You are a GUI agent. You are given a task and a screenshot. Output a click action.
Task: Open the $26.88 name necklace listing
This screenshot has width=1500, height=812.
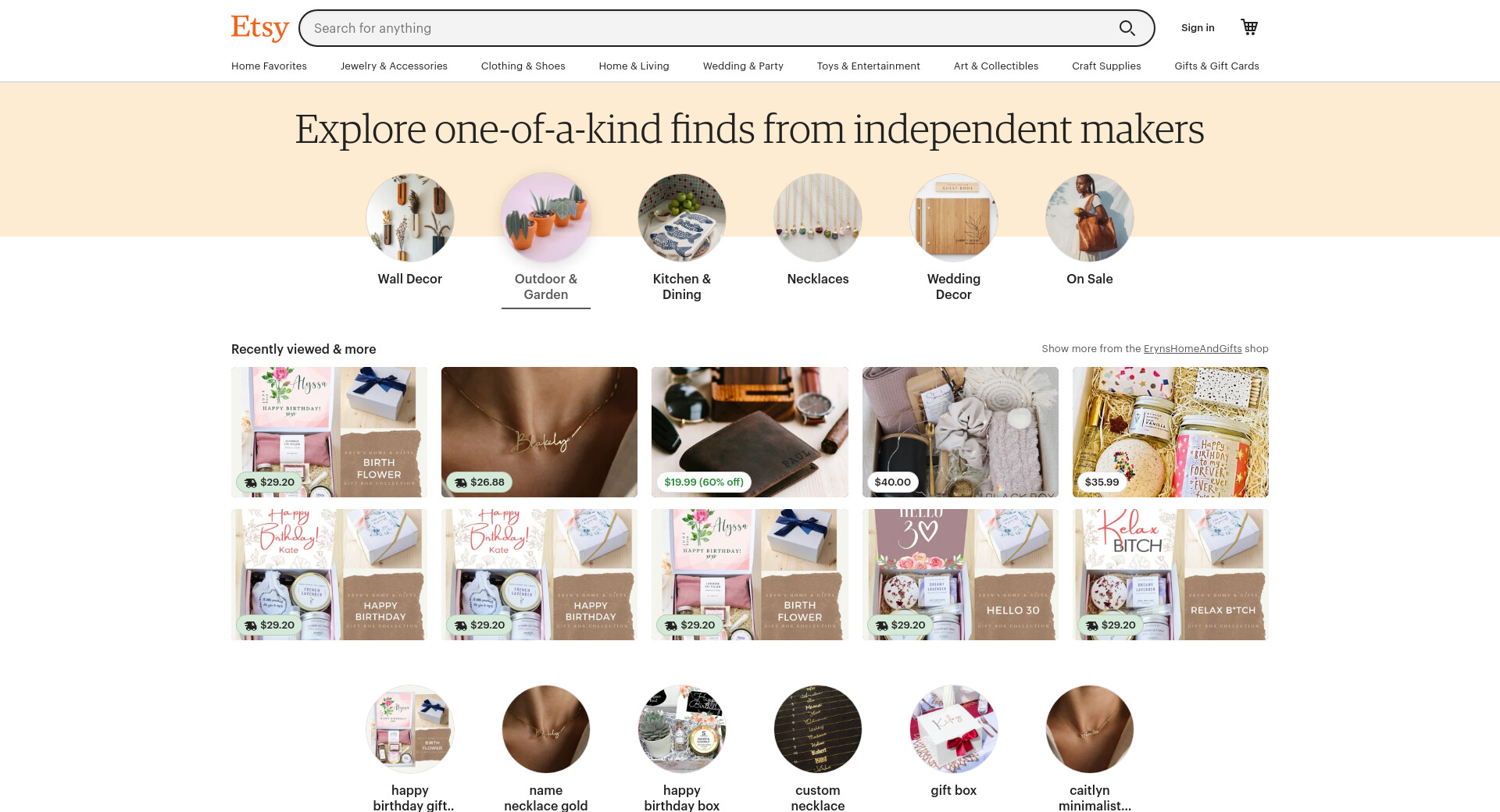click(x=539, y=432)
